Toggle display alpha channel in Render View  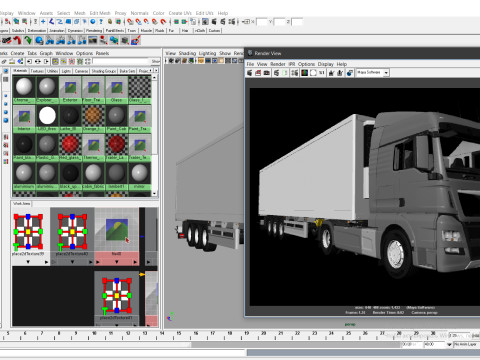pyautogui.click(x=313, y=73)
